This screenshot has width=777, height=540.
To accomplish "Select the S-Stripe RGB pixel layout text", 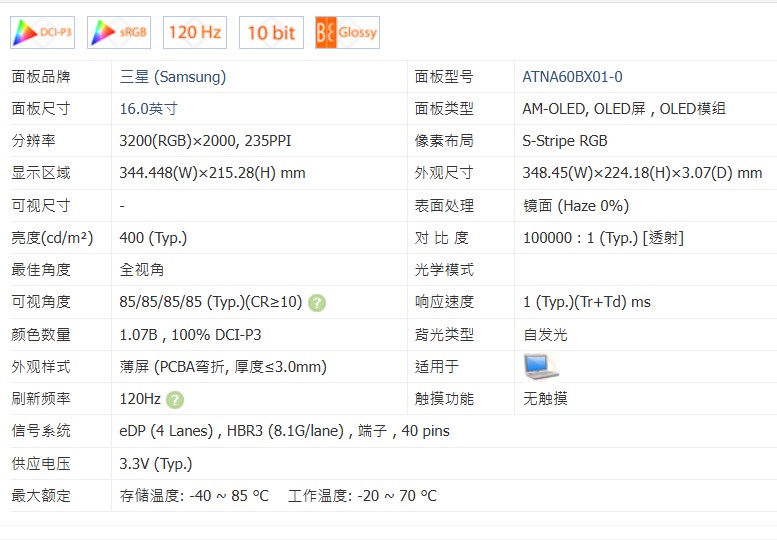I will click(x=564, y=141).
